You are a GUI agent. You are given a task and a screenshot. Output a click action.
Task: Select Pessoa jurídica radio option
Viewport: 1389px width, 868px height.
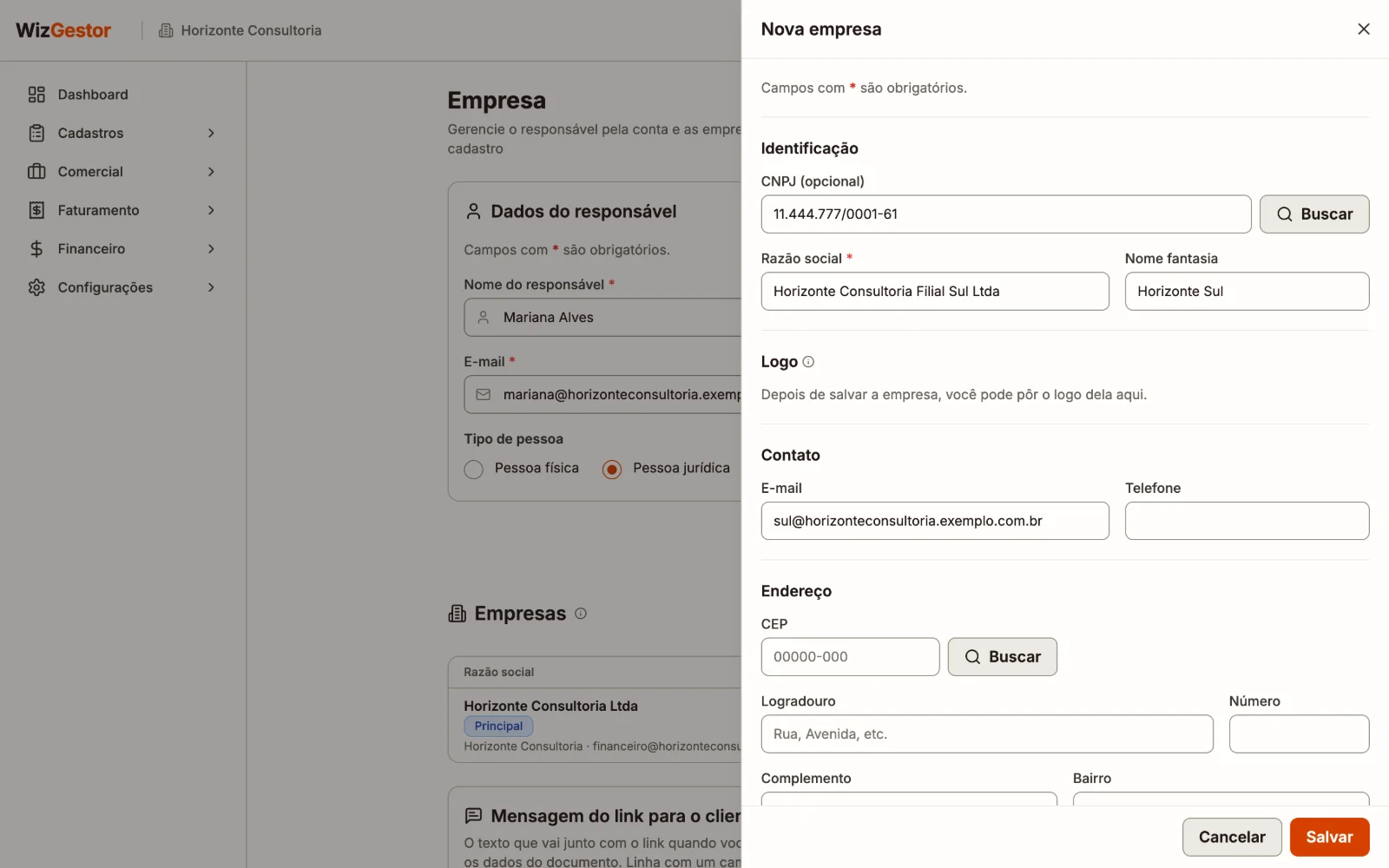tap(612, 470)
